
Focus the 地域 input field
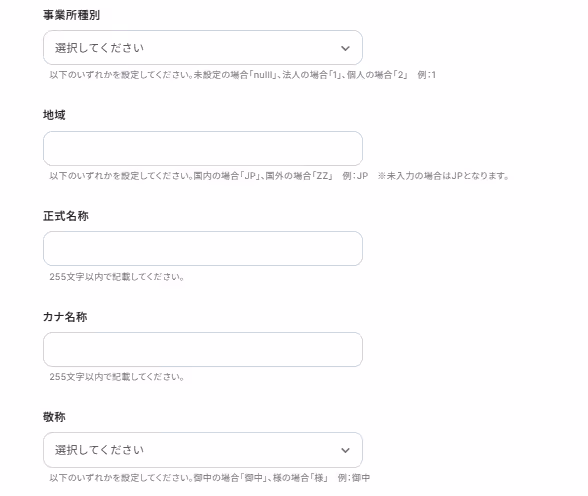pos(203,148)
